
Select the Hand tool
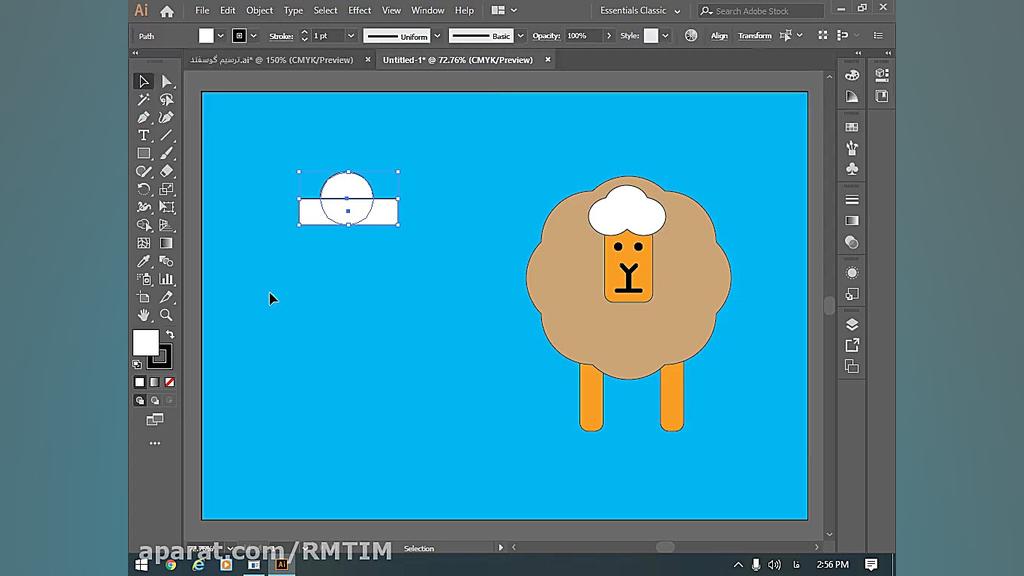coord(144,315)
